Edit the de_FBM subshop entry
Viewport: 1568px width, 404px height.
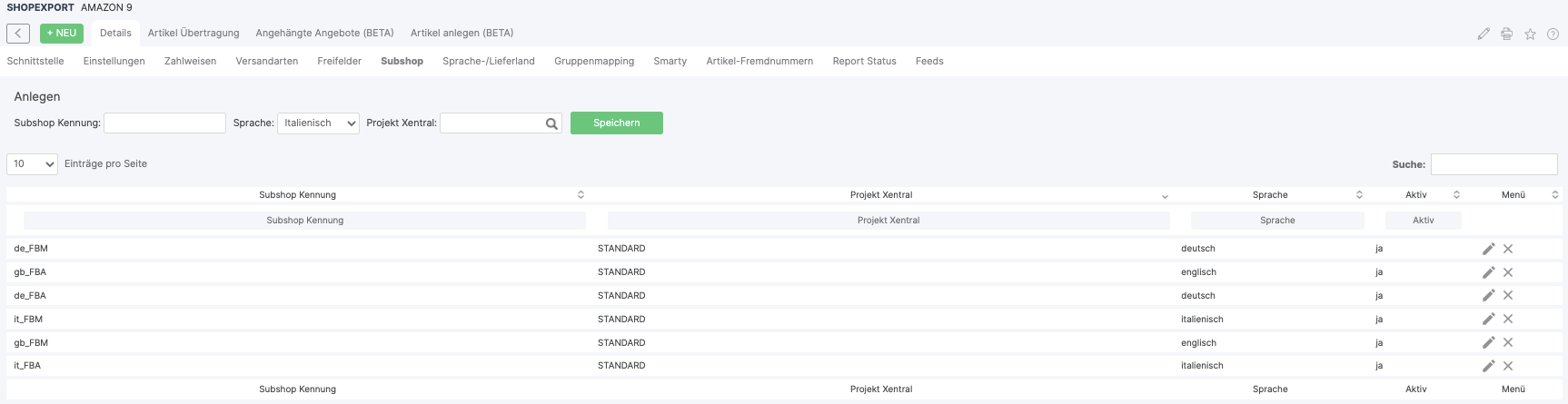[x=1488, y=249]
